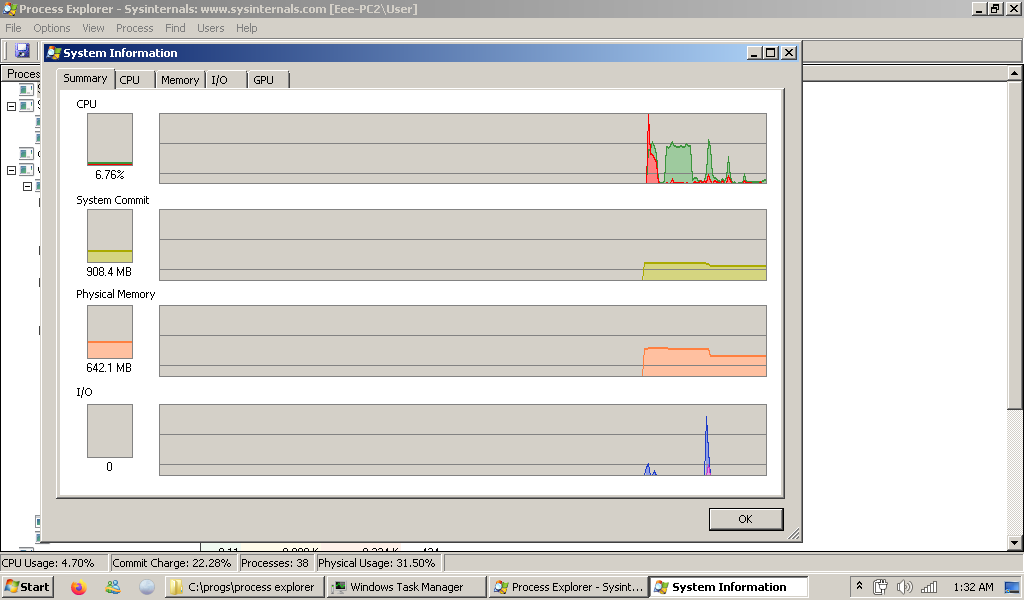Click the Start button
This screenshot has width=1030, height=600.
point(28,587)
